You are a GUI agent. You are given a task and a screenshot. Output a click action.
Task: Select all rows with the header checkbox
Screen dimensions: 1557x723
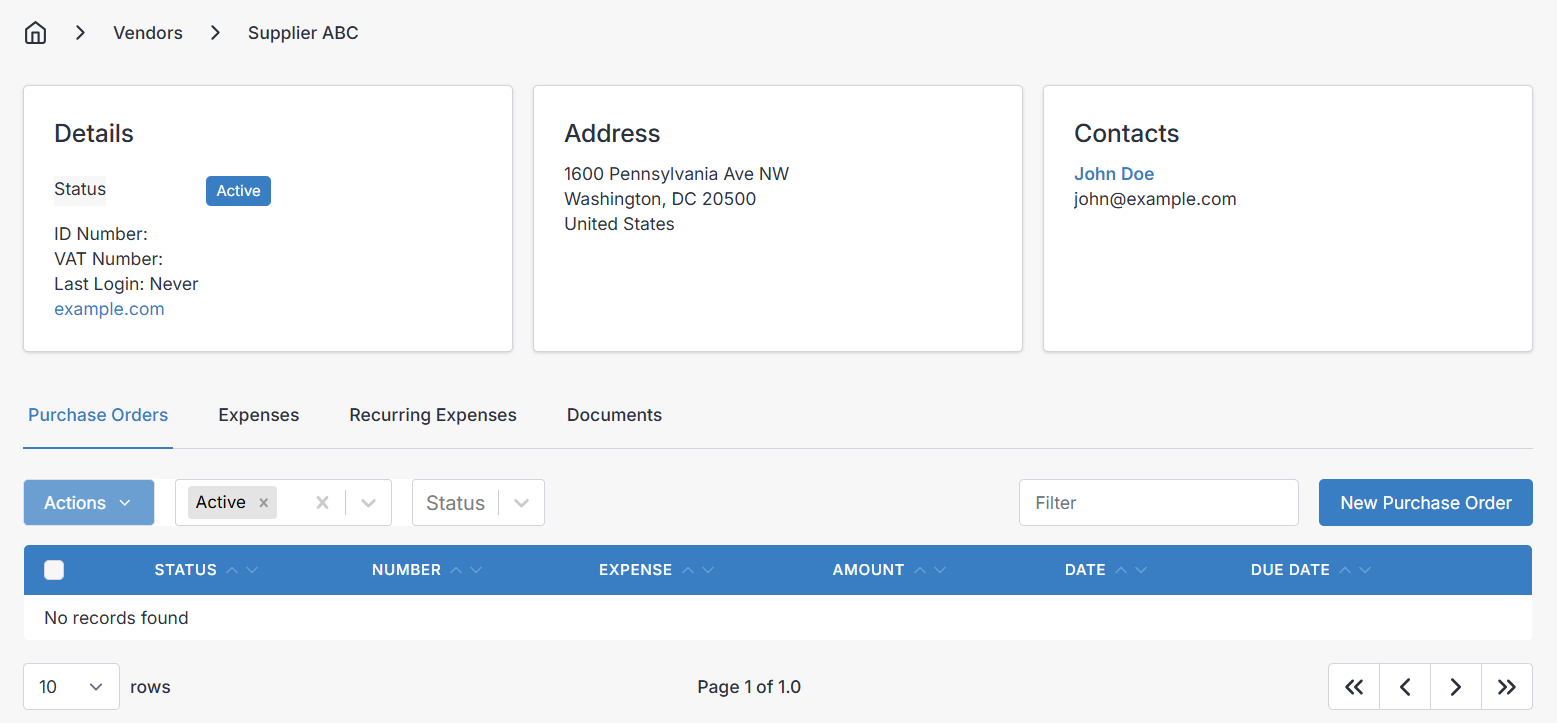pos(54,569)
